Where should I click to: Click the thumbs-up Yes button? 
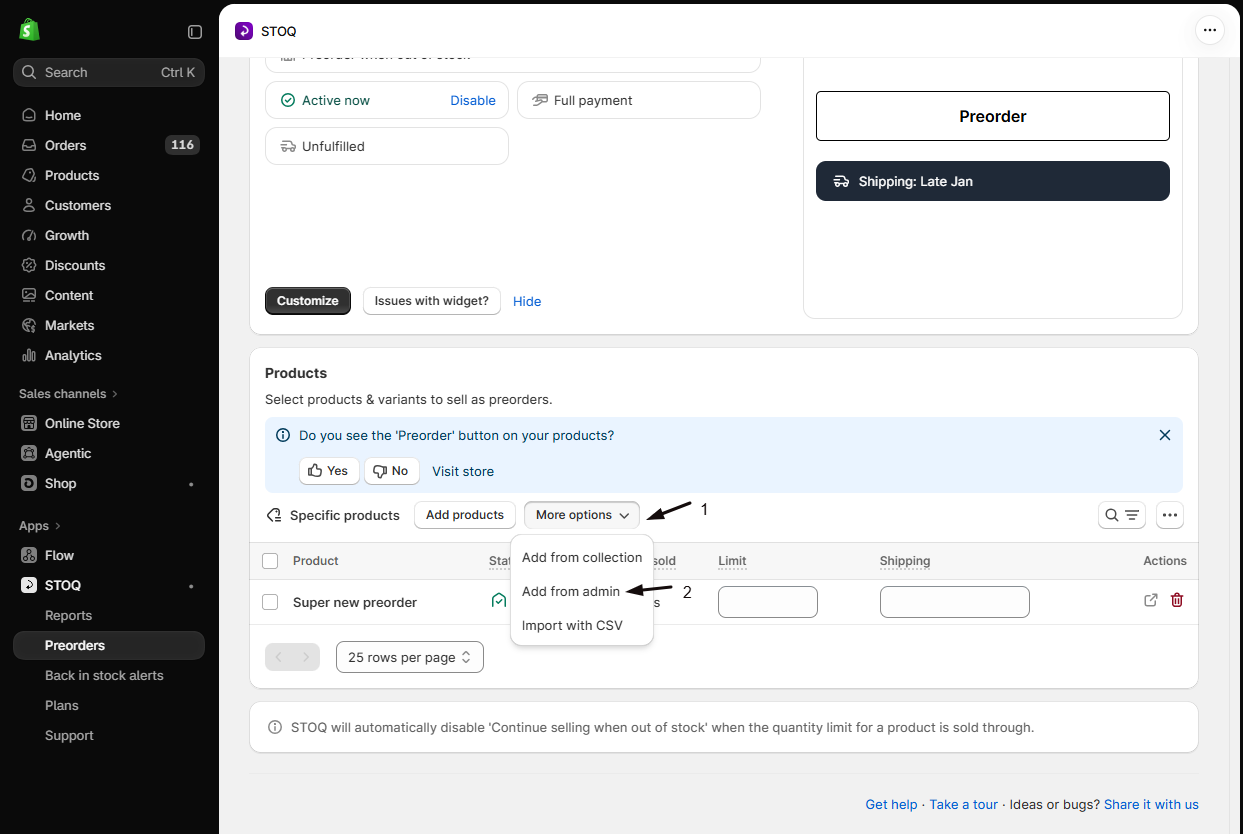[x=329, y=471]
